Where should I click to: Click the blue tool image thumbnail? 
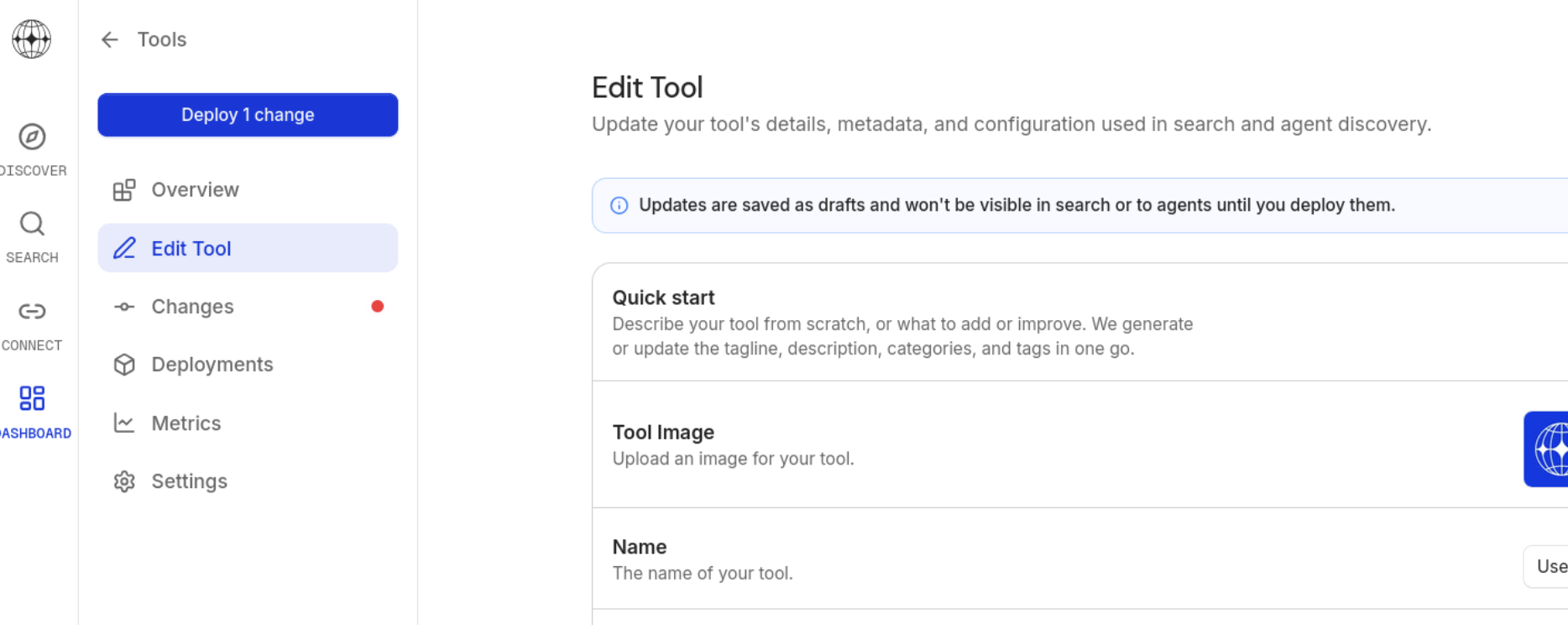point(1547,449)
